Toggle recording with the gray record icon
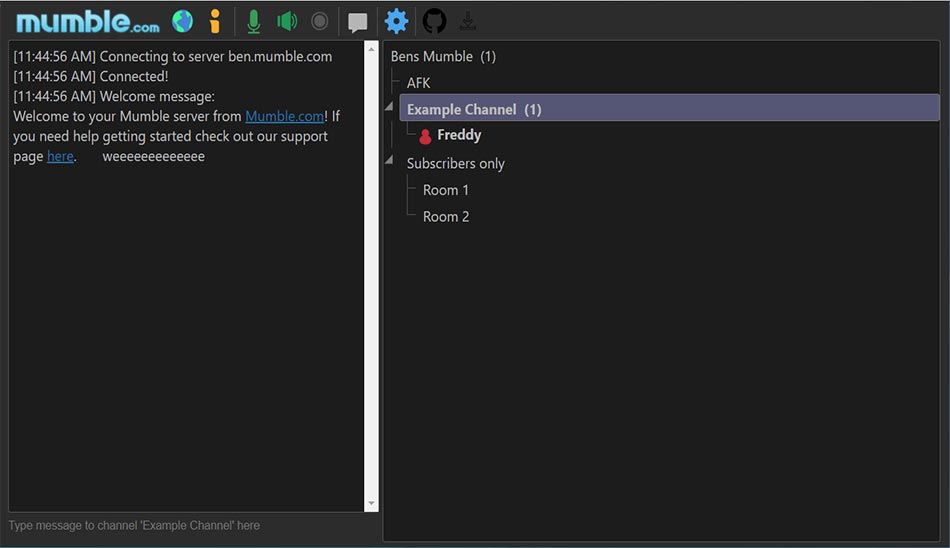The width and height of the screenshot is (950, 548). [319, 21]
